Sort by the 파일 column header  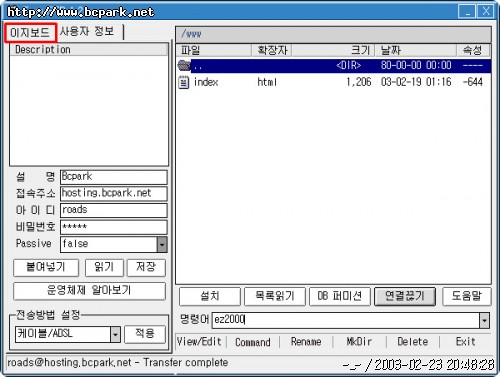click(214, 51)
